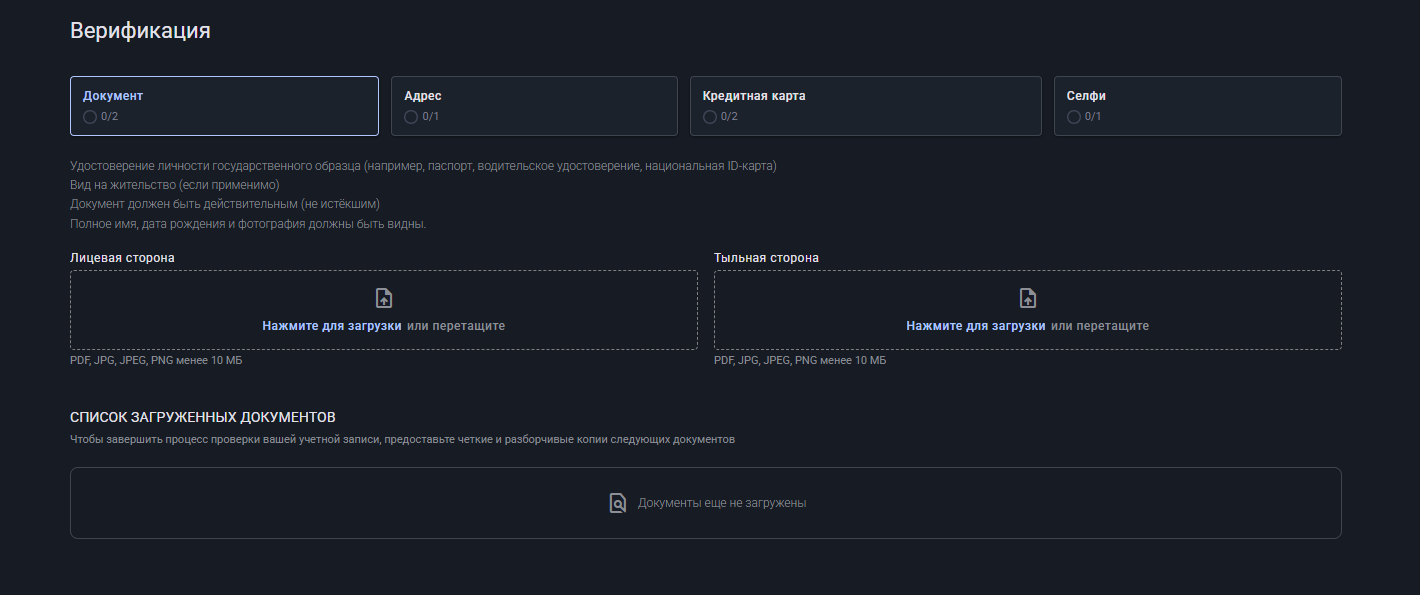The image size is (1420, 595).
Task: Click the upload icon under Лицевая сторона
Action: (384, 298)
